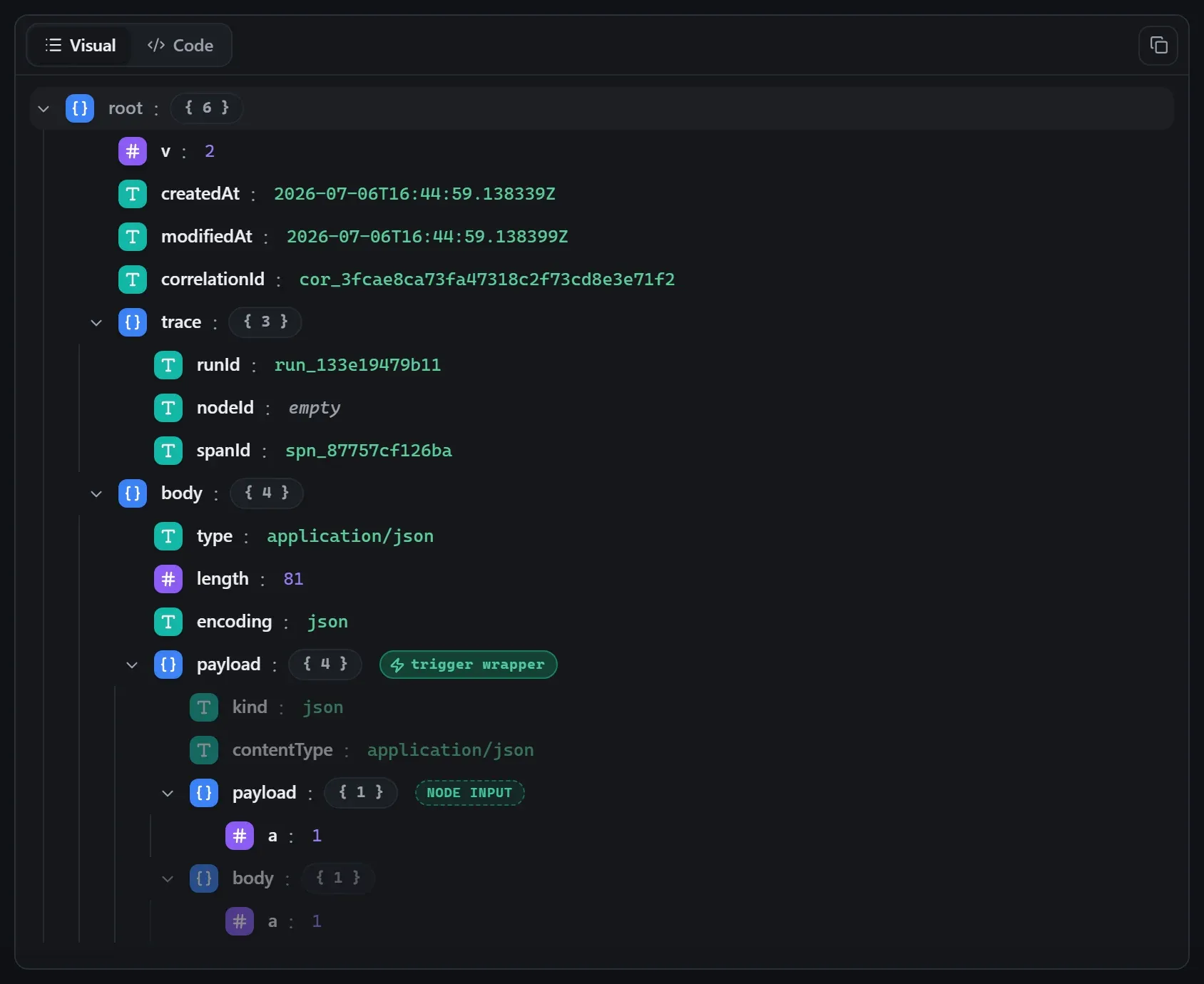Click the root { 6 } count badge
The image size is (1204, 984).
(207, 108)
